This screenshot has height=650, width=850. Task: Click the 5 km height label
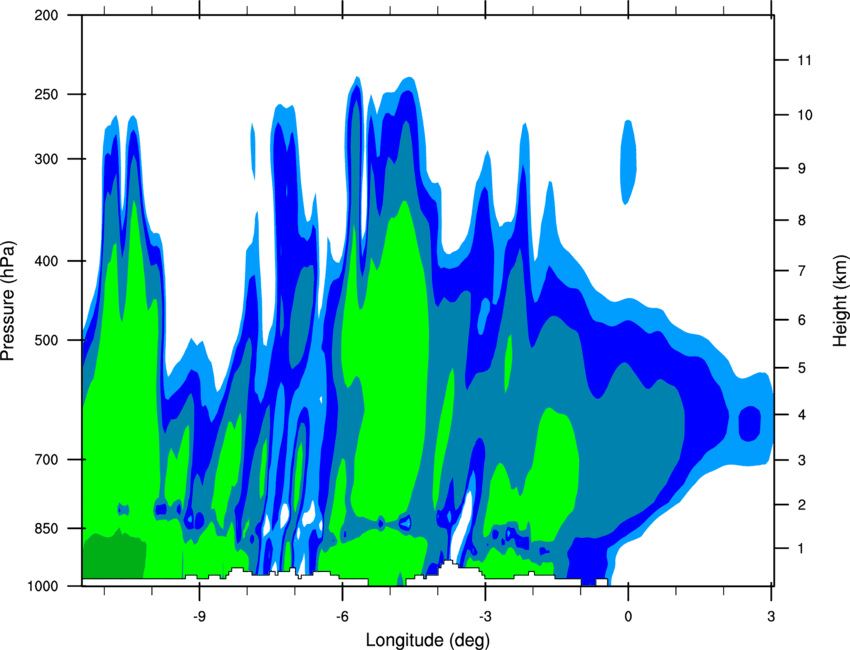point(802,368)
